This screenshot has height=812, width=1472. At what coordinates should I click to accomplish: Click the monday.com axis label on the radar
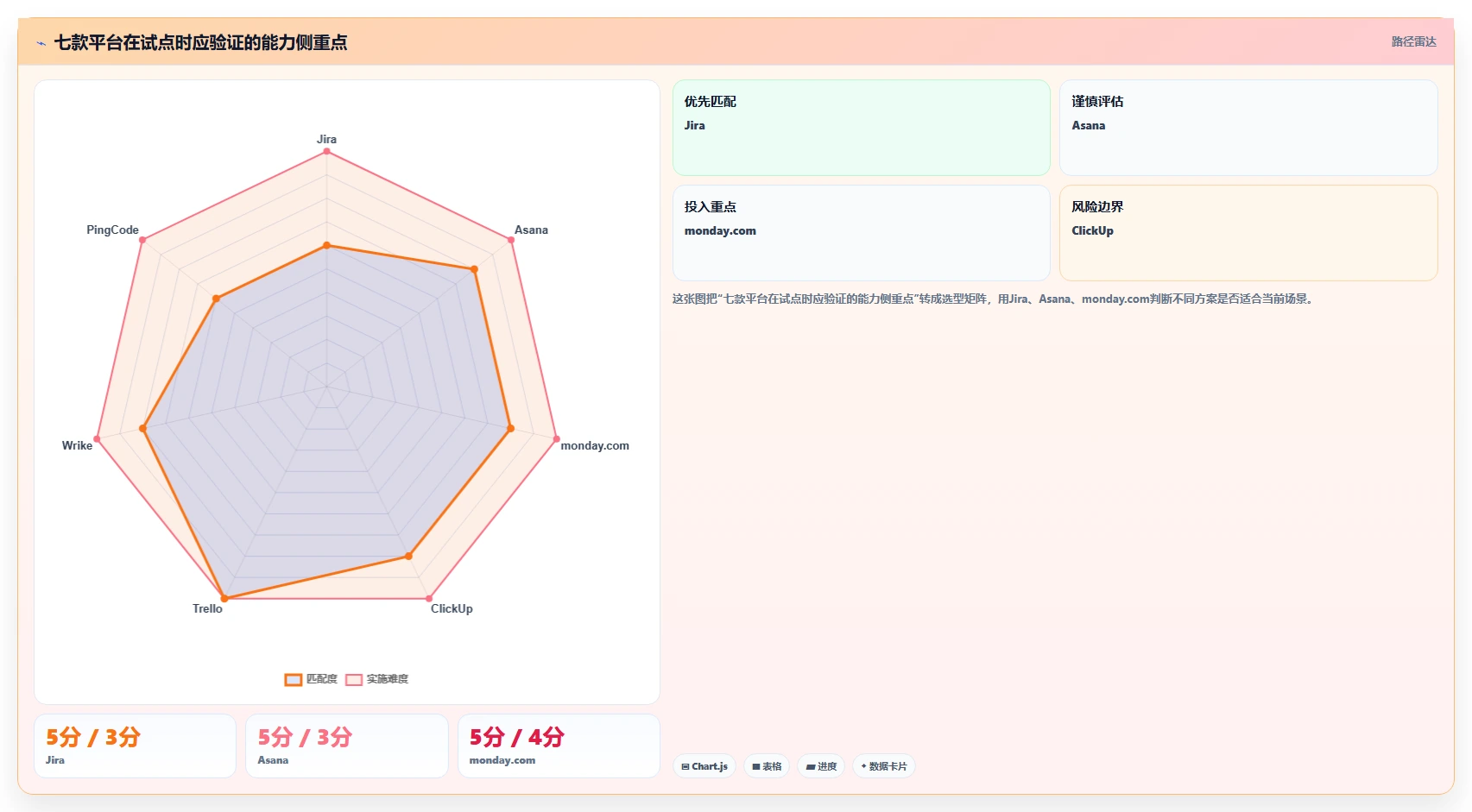[595, 445]
